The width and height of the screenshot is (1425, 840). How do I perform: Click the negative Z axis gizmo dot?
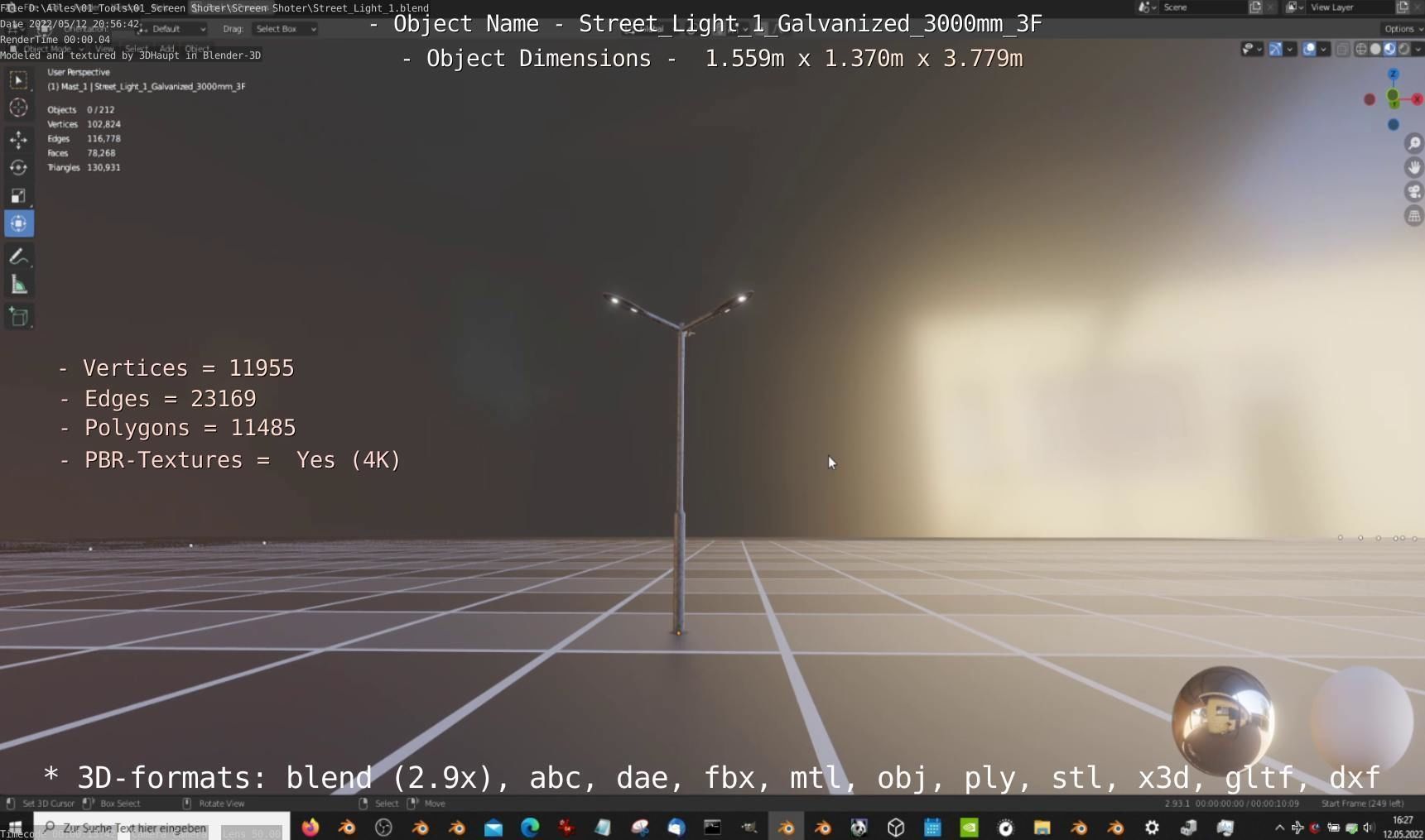(x=1394, y=124)
